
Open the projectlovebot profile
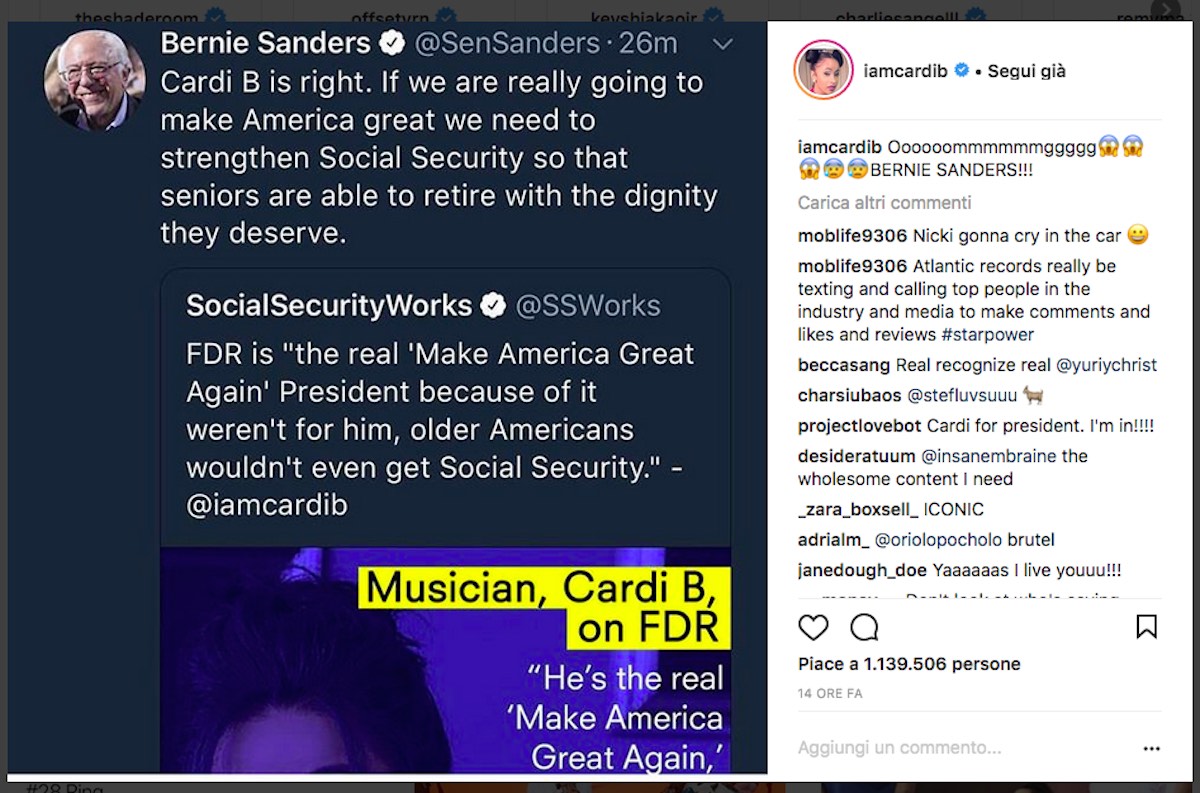coord(859,425)
